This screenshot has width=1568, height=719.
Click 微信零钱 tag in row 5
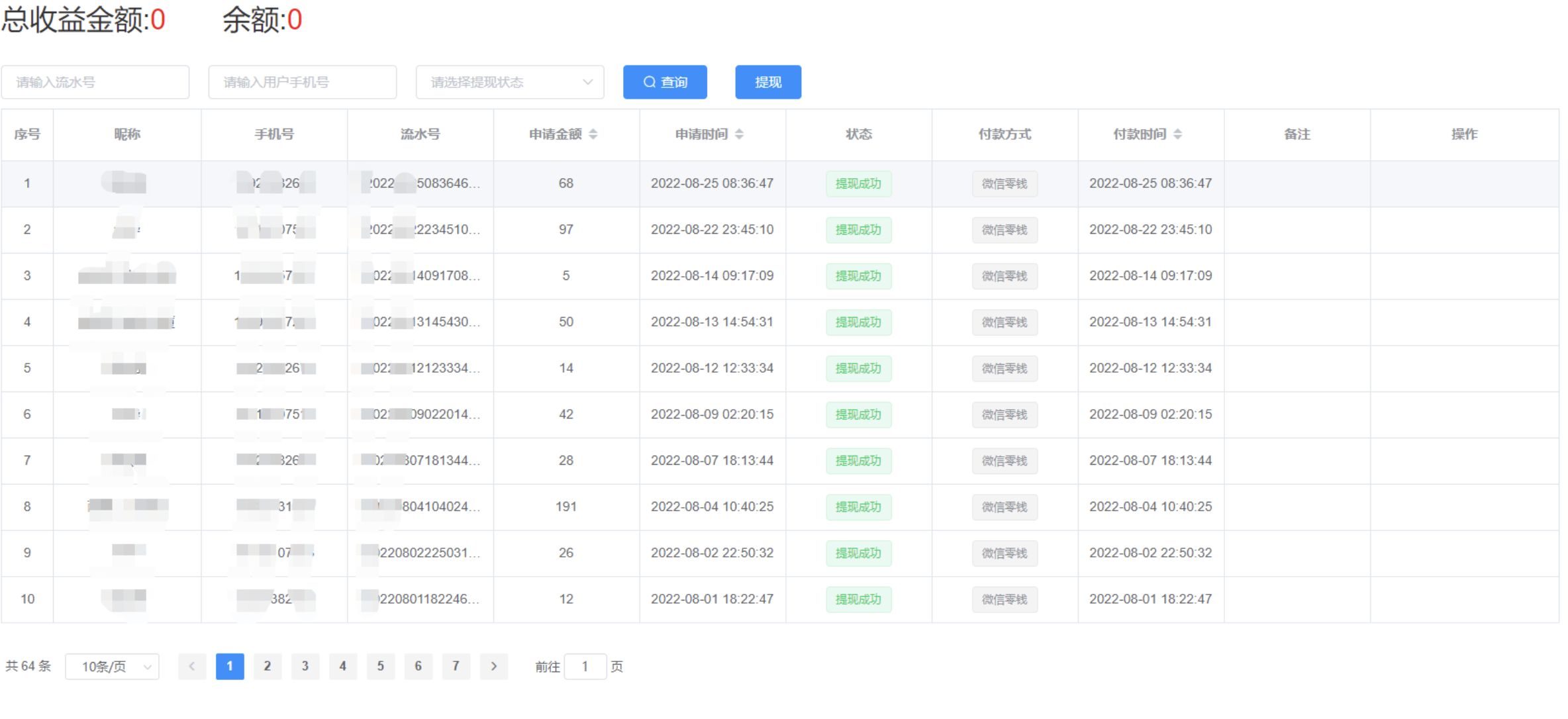pyautogui.click(x=1004, y=368)
